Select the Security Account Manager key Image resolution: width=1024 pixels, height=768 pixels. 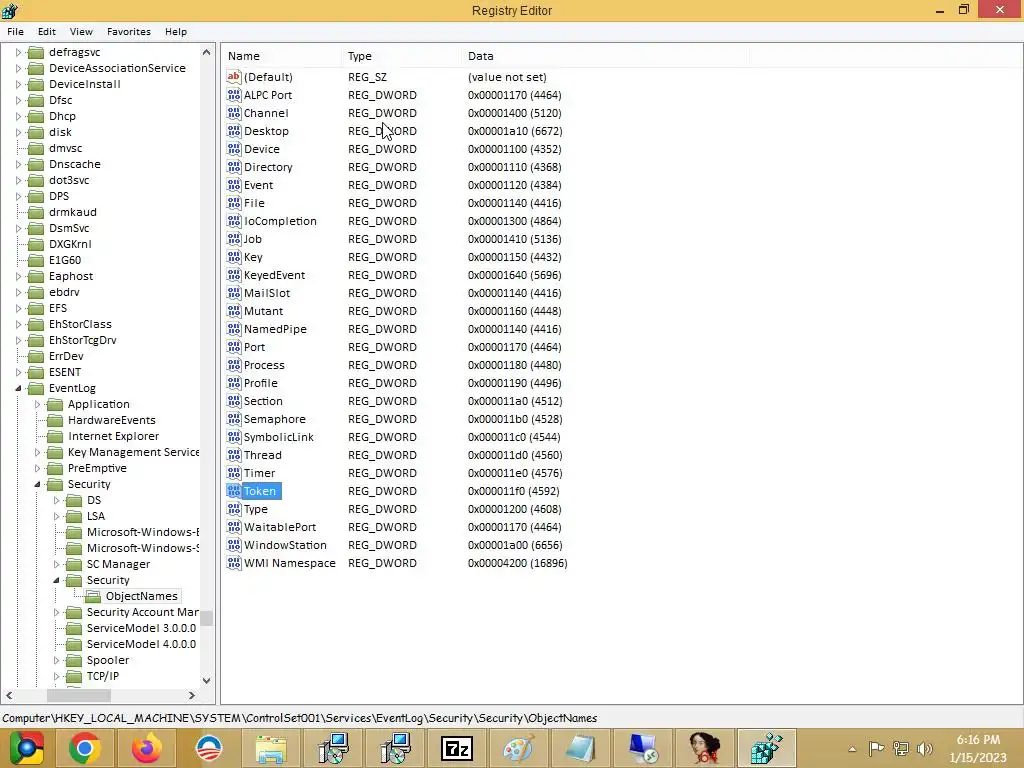[142, 612]
